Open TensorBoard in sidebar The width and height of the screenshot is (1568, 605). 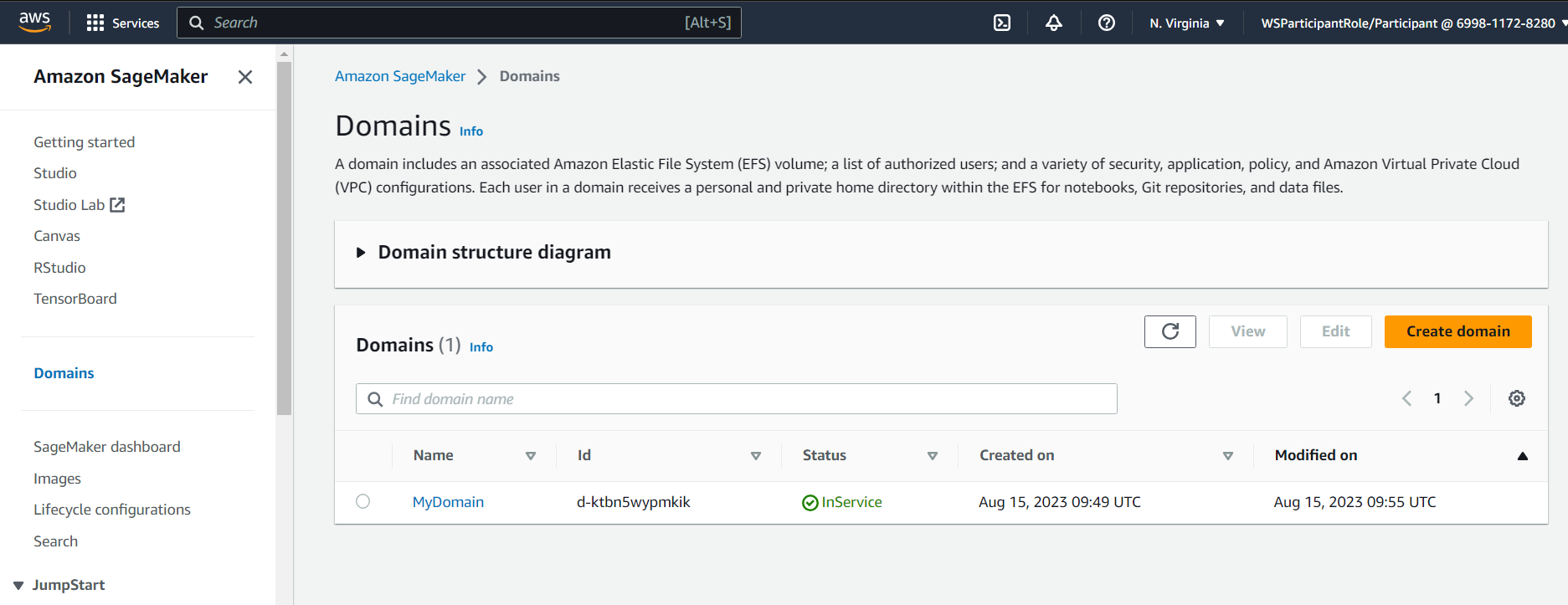point(75,299)
